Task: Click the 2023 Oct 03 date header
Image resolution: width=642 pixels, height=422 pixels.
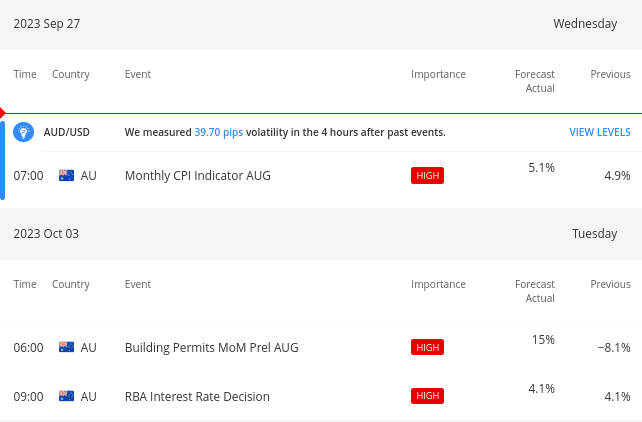Action: [x=46, y=234]
